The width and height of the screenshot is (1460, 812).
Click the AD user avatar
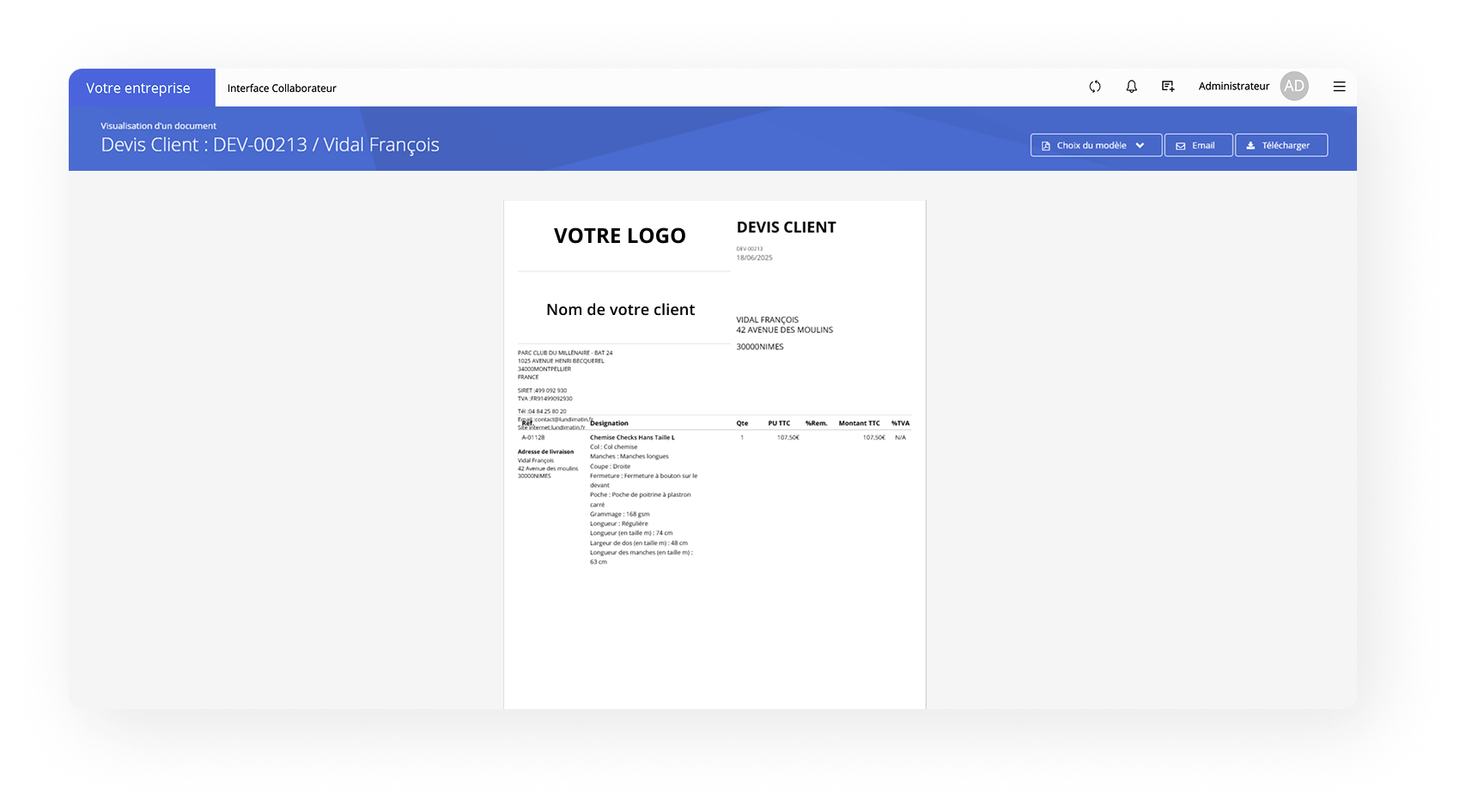pos(1293,87)
